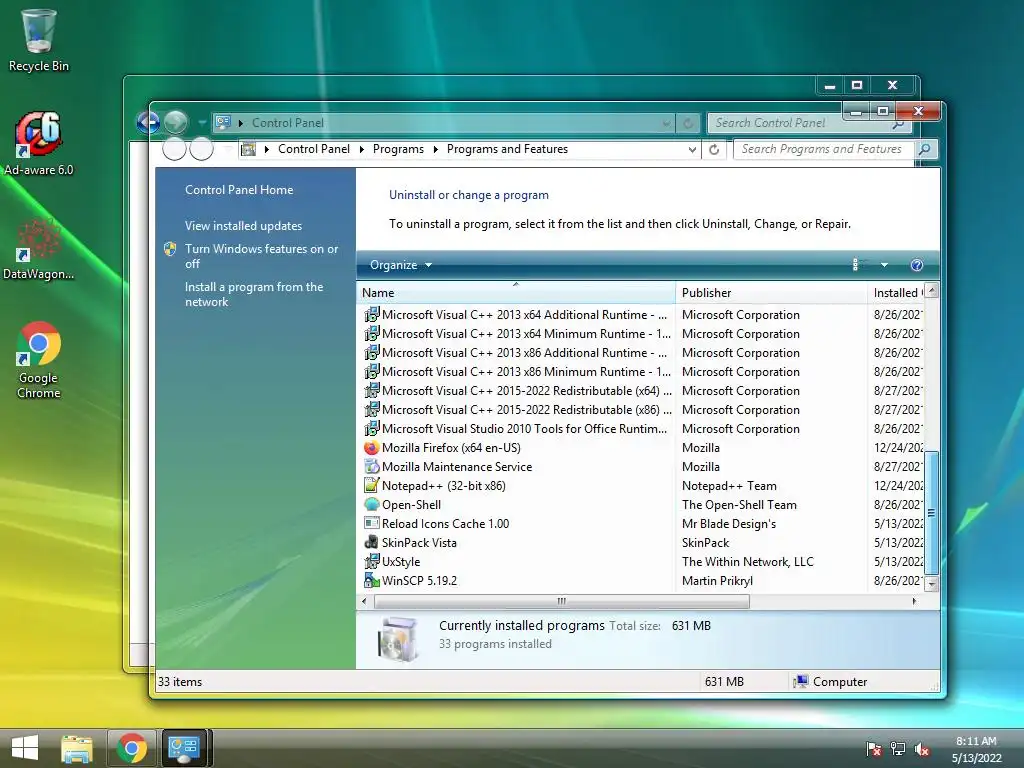Open the muted volume tray icon
1024x768 pixels.
pos(921,748)
